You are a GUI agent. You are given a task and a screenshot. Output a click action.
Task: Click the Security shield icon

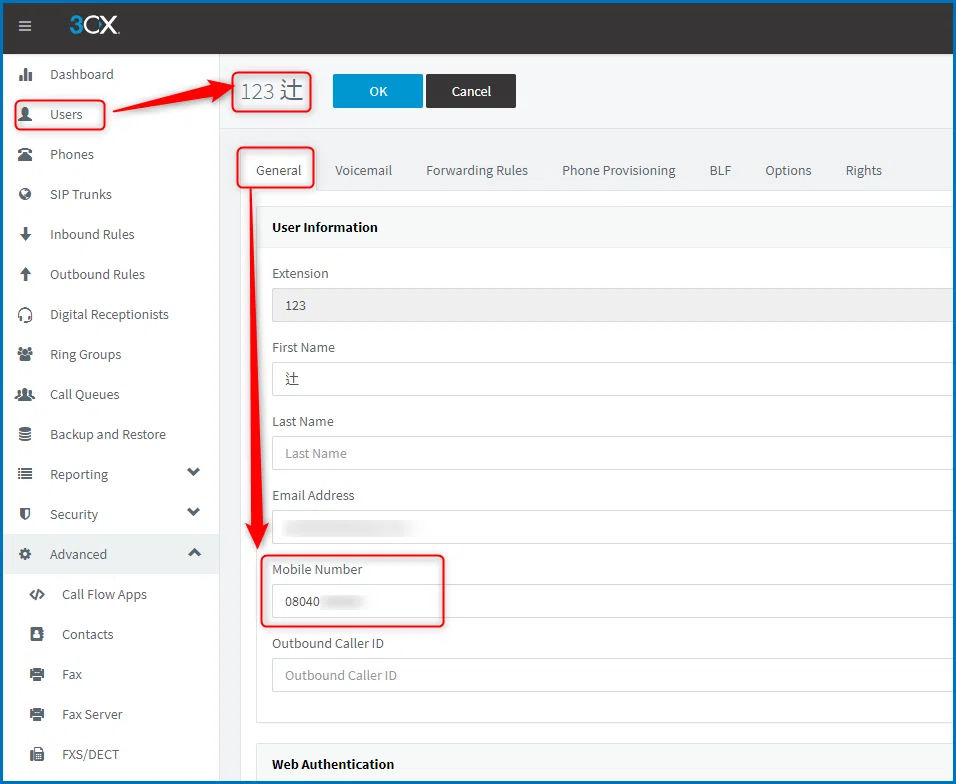click(26, 514)
